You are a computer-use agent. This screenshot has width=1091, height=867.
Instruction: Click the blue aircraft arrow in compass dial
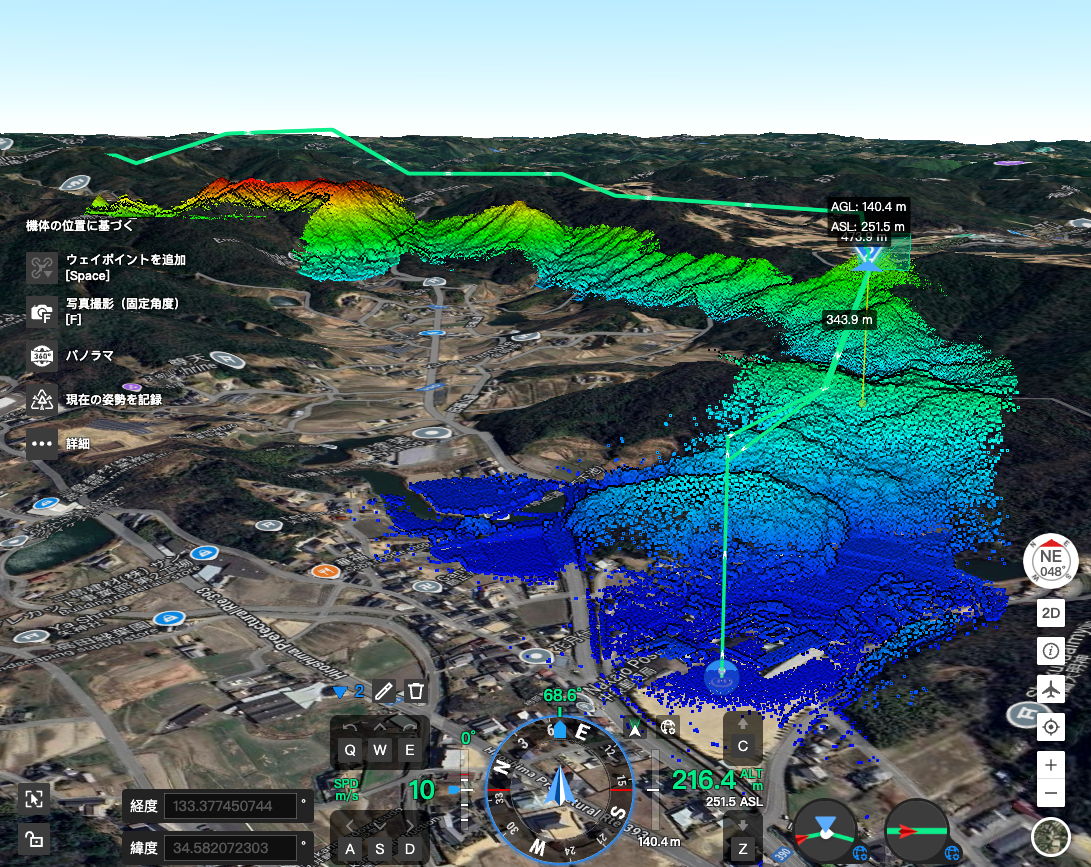pos(559,785)
